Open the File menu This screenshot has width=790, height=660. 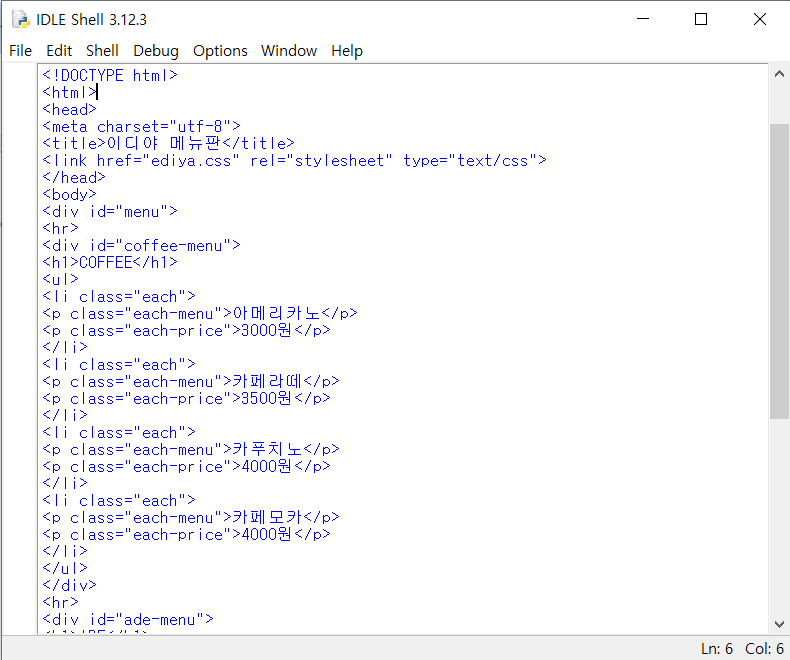point(21,51)
